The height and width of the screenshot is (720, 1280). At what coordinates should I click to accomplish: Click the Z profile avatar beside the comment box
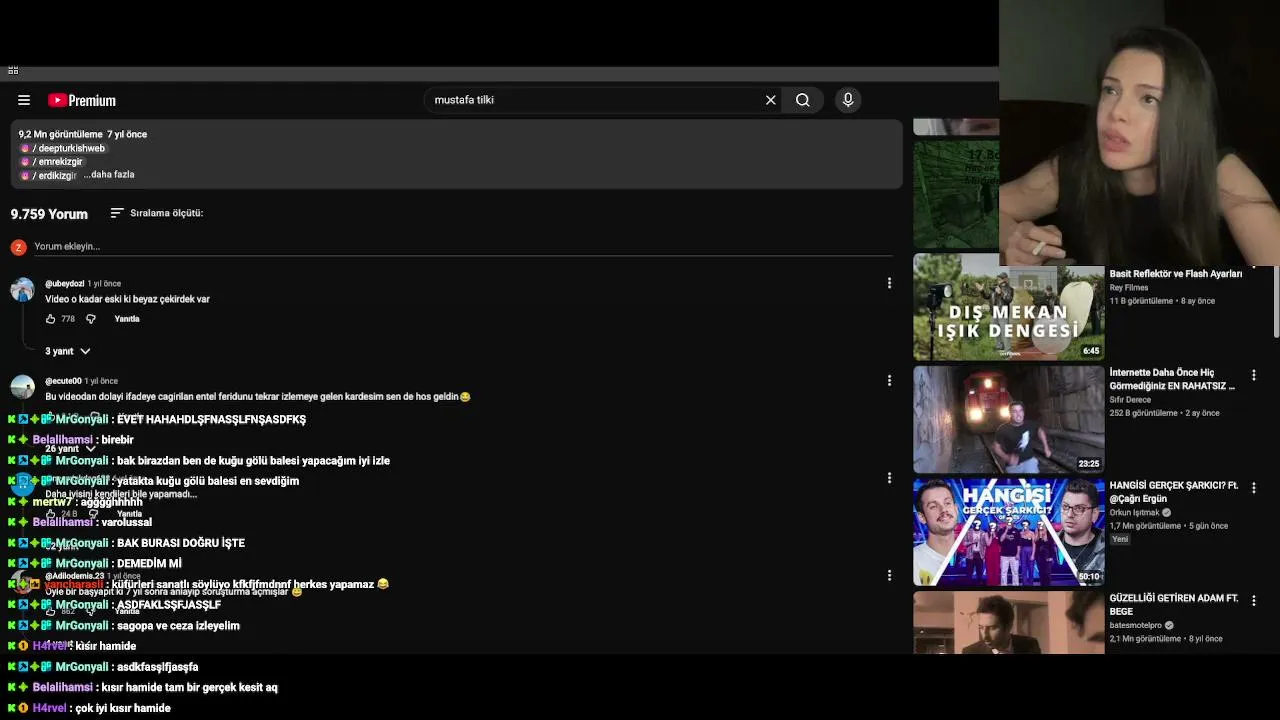(18, 247)
